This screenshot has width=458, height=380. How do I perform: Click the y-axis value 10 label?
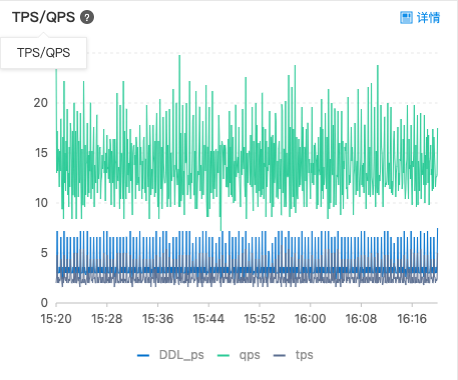point(41,203)
